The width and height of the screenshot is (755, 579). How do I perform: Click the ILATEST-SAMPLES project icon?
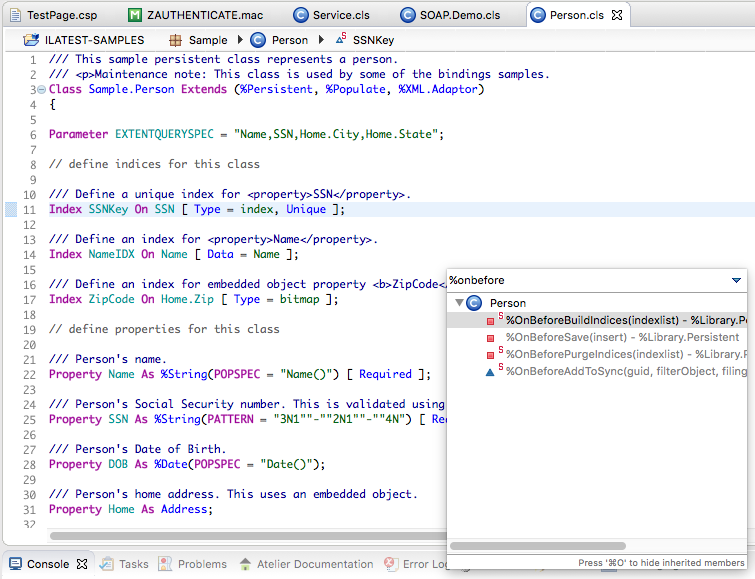pyautogui.click(x=31, y=40)
